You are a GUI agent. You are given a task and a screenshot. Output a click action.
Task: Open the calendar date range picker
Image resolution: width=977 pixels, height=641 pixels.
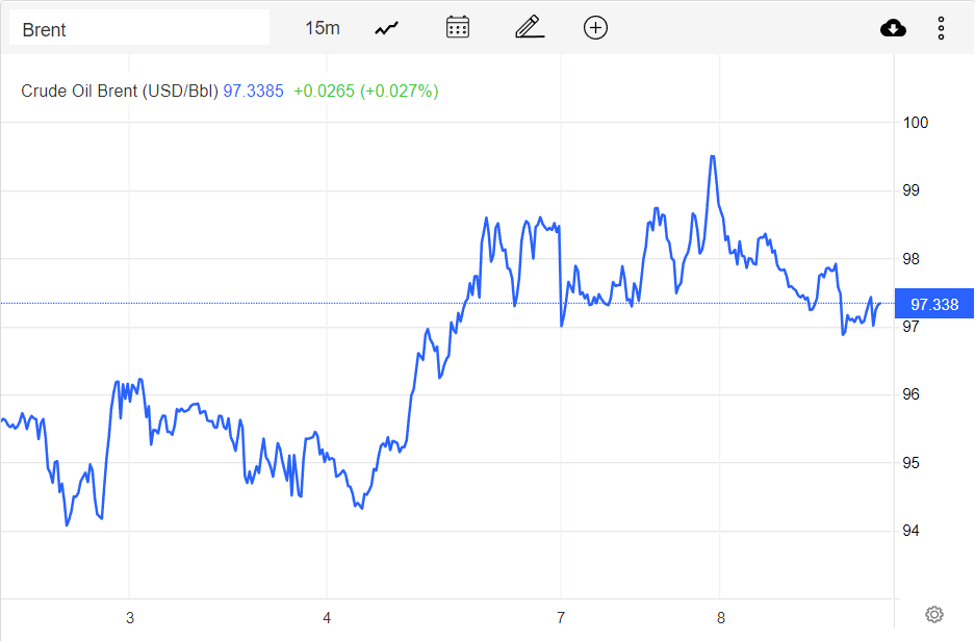click(x=457, y=27)
